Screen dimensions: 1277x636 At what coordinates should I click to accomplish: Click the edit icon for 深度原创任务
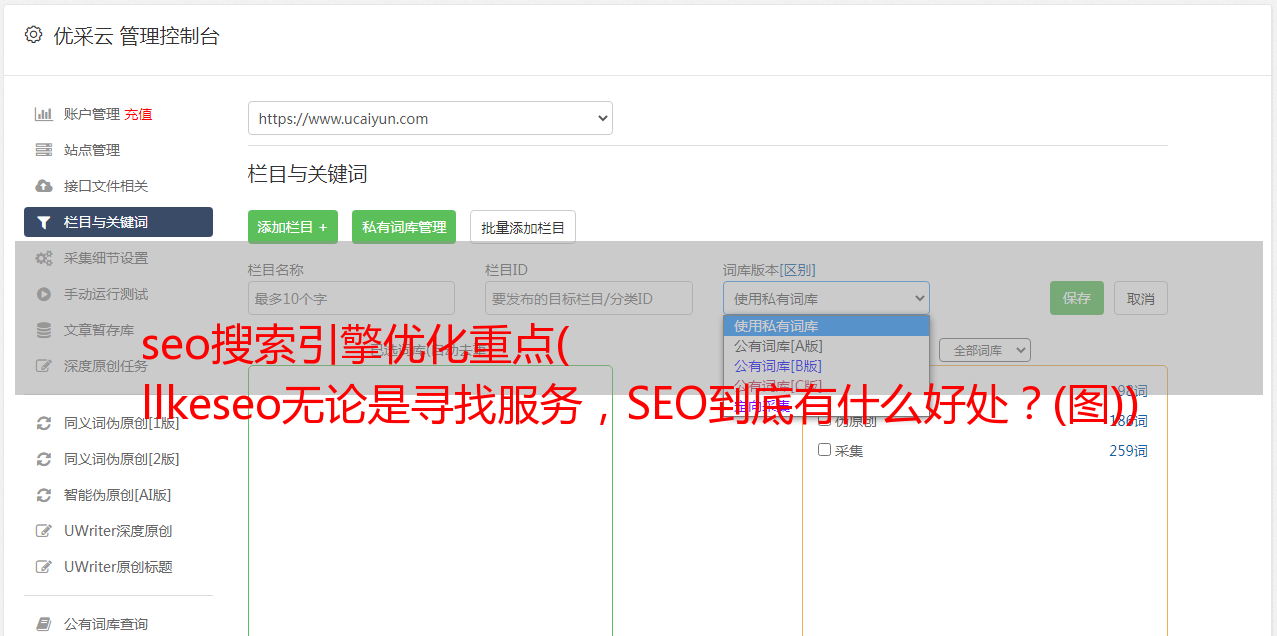44,366
